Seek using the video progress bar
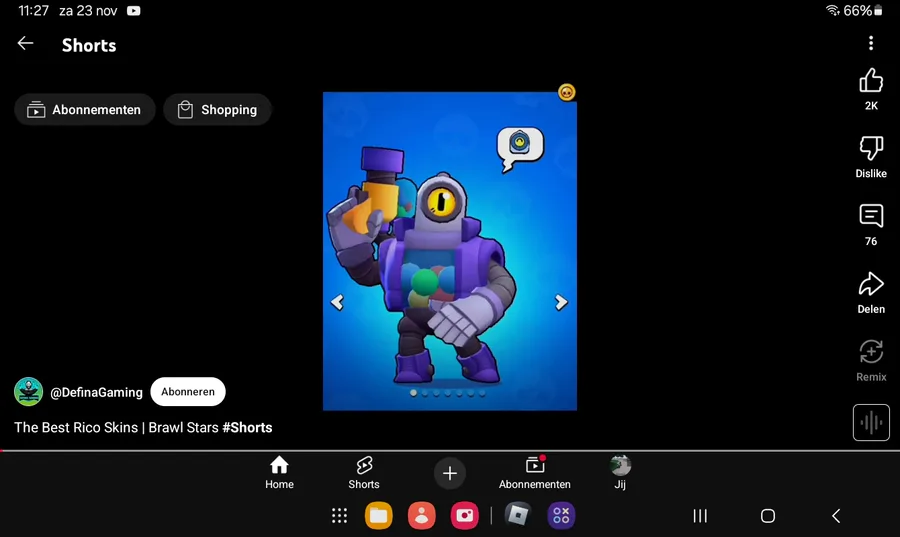Image resolution: width=900 pixels, height=537 pixels. (x=450, y=451)
